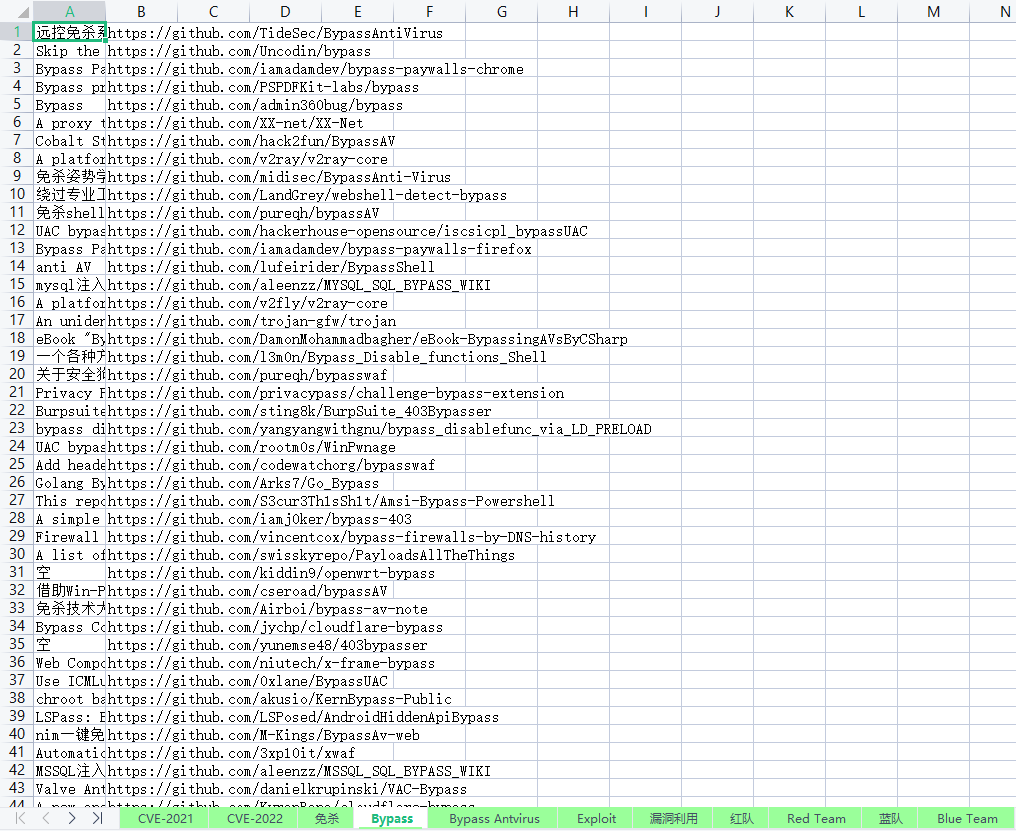
Task: Go to the next sheet tab arrow
Action: point(72,818)
